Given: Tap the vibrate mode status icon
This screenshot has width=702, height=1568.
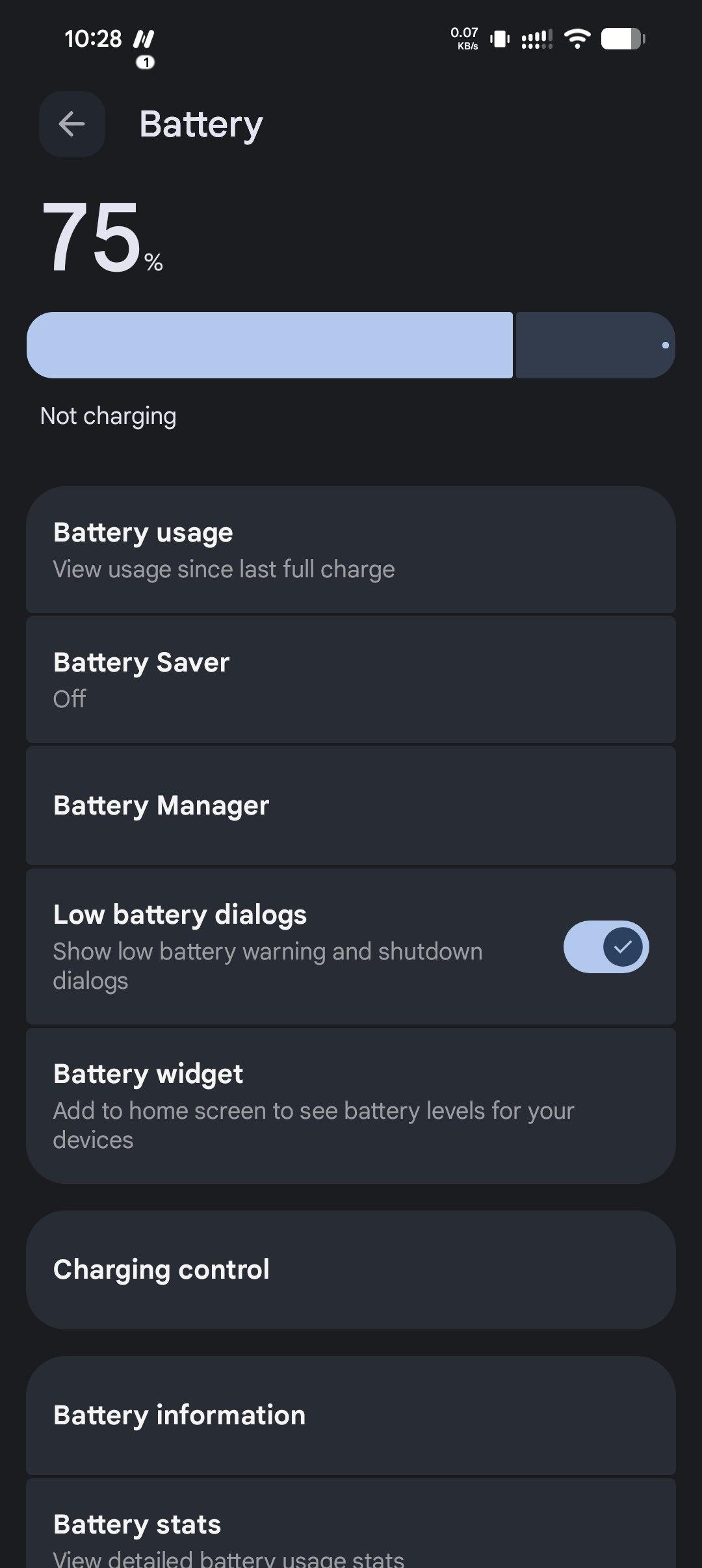Looking at the screenshot, I should pyautogui.click(x=499, y=39).
